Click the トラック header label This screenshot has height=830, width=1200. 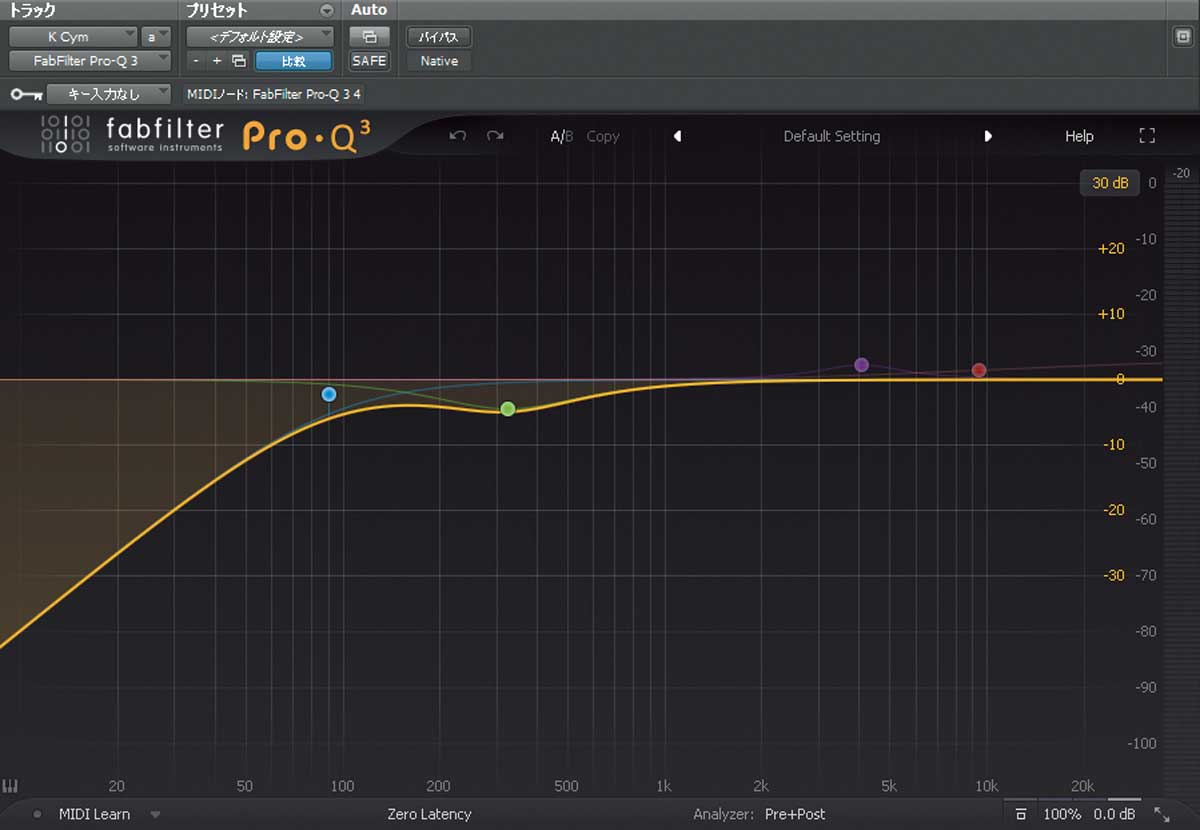33,10
